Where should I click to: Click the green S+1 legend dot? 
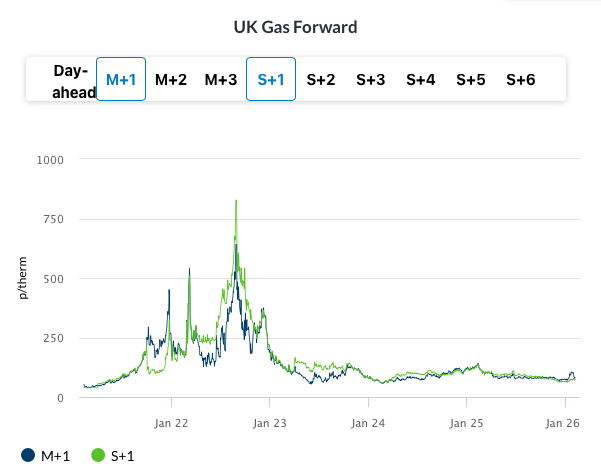[97, 456]
